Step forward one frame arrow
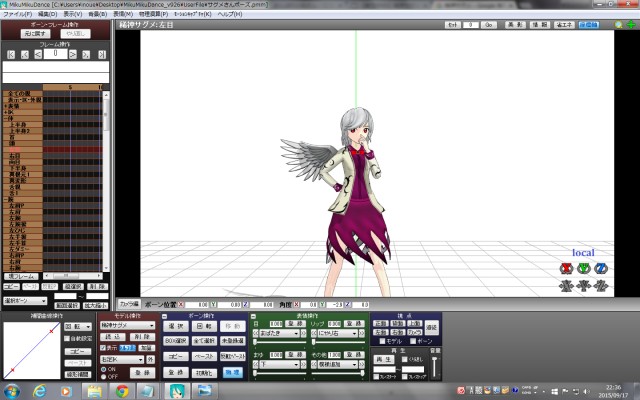Screen dimensions: 640x400 (x=73, y=54)
